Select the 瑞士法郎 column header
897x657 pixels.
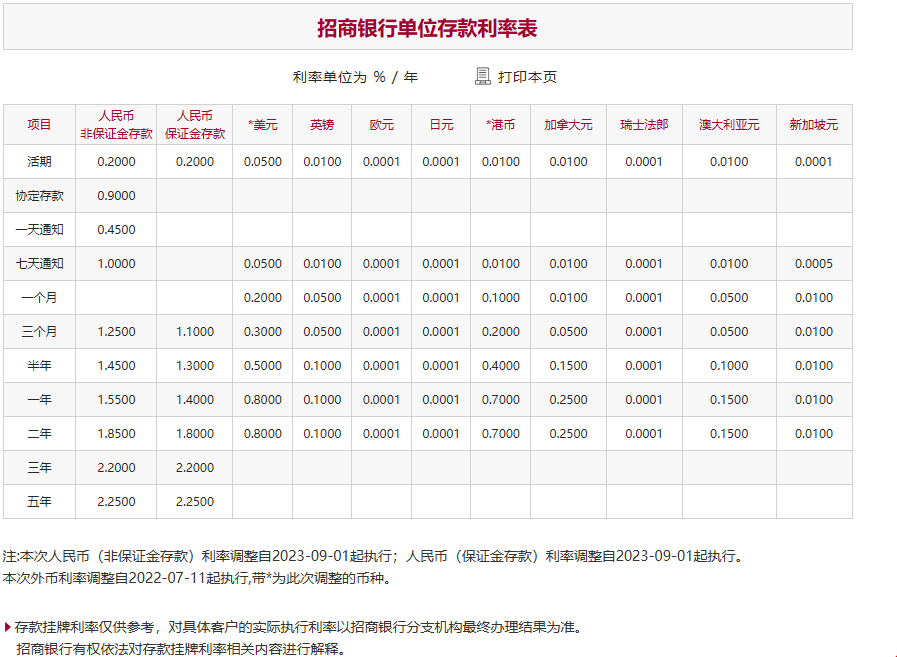pos(644,124)
